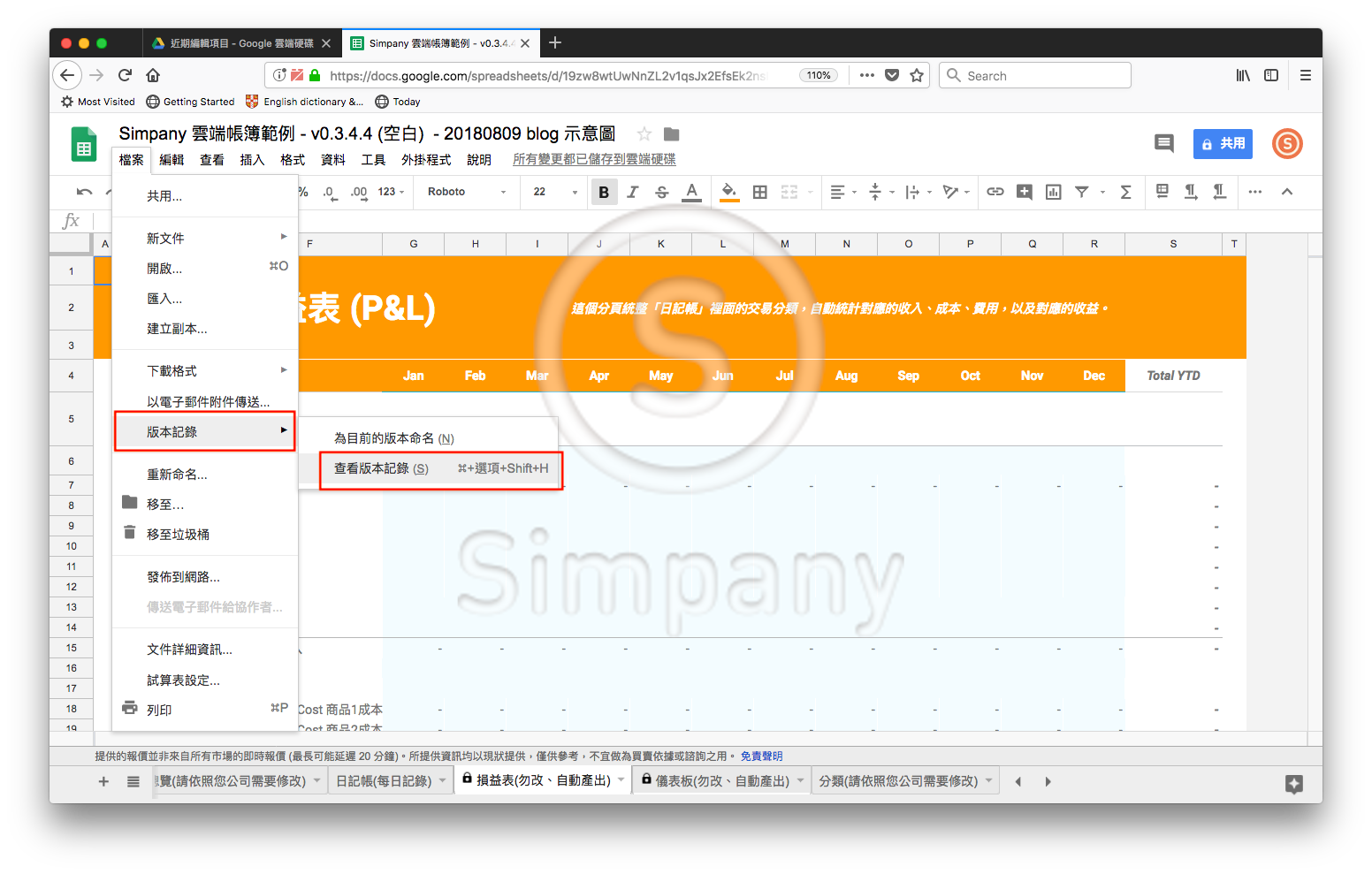Viewport: 1372px width, 874px height.
Task: Click the filter funnel icon
Action: point(1082,192)
